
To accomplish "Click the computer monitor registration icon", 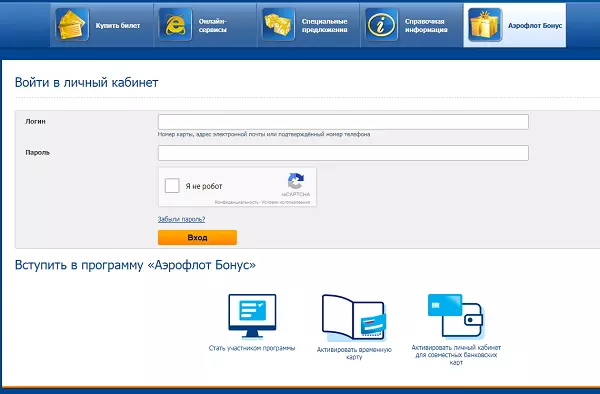I will pyautogui.click(x=252, y=316).
